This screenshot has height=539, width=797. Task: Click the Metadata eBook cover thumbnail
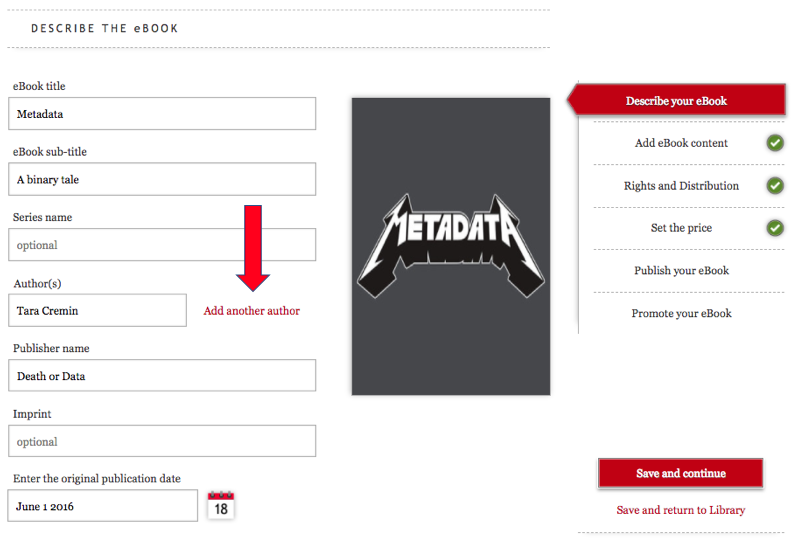[450, 246]
